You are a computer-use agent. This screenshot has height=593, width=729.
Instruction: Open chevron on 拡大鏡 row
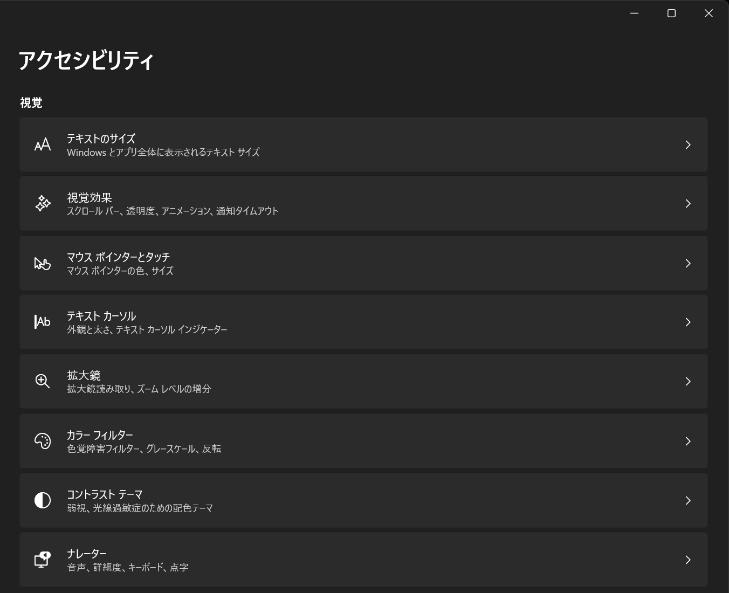(688, 381)
